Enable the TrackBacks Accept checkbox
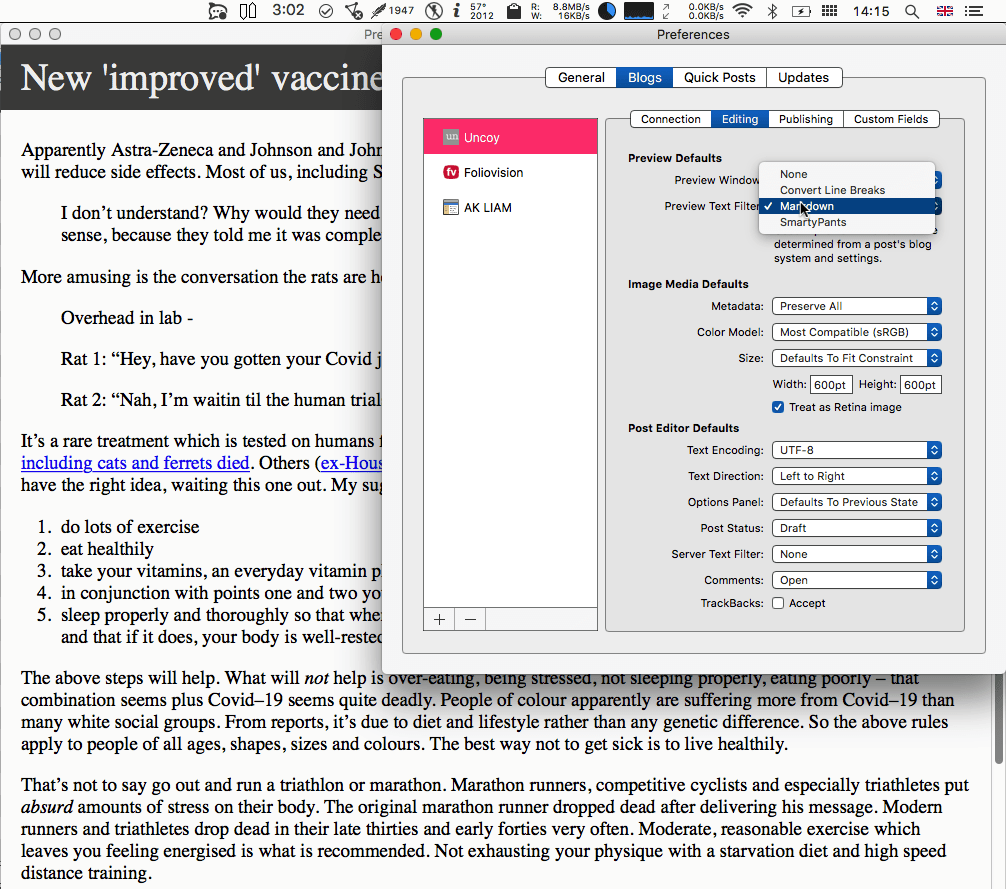Image resolution: width=1006 pixels, height=889 pixels. pyautogui.click(x=778, y=603)
